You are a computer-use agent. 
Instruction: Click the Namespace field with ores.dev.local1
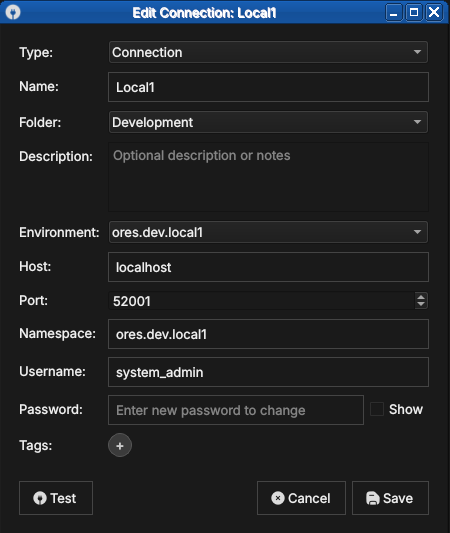coord(268,334)
